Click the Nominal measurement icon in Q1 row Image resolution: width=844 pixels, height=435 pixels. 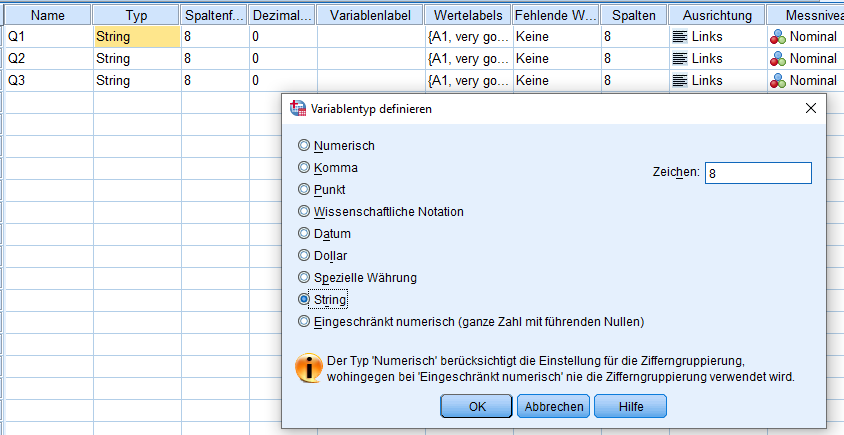[x=777, y=36]
